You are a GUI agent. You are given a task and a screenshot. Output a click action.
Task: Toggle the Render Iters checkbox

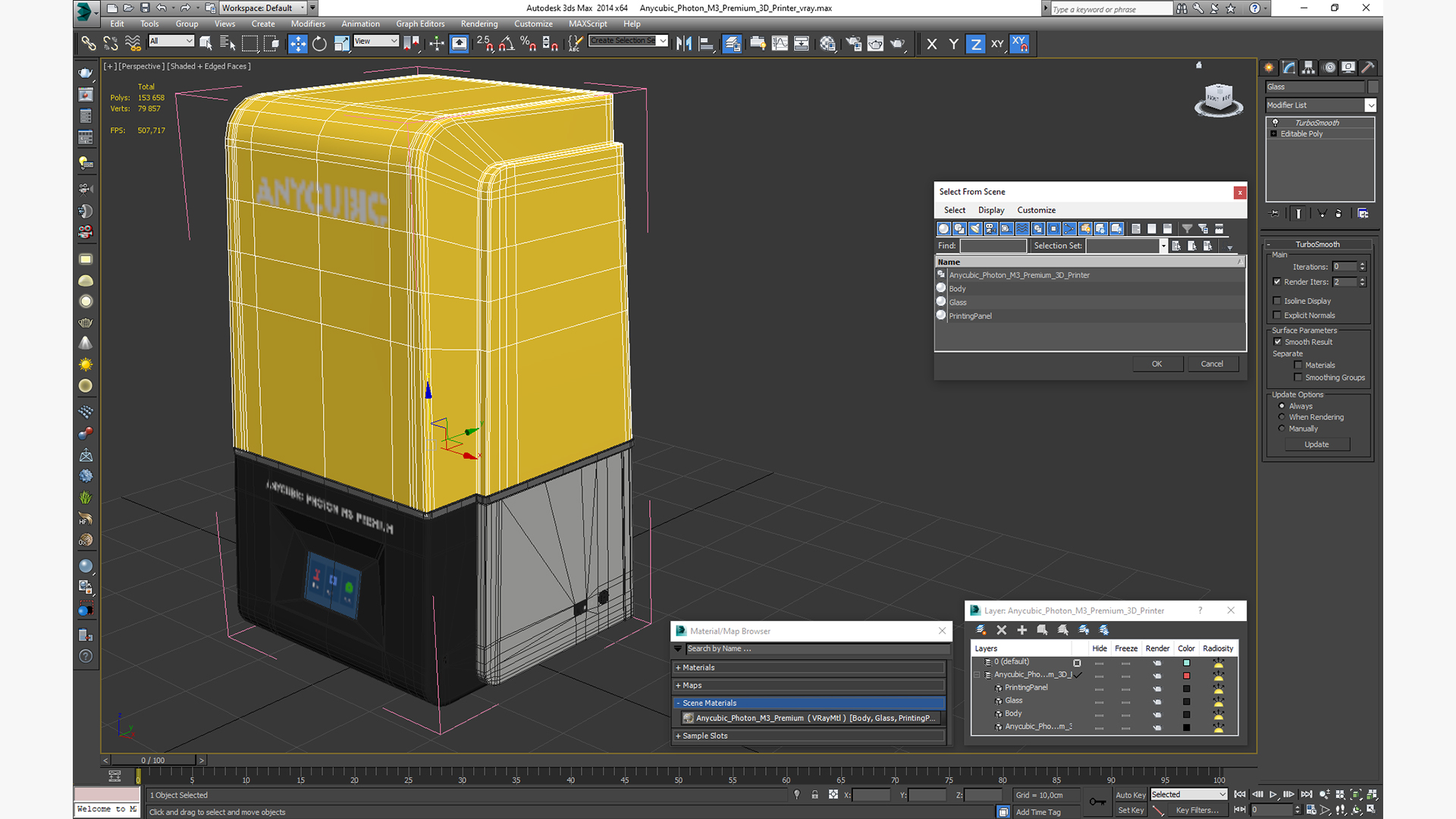coord(1277,282)
